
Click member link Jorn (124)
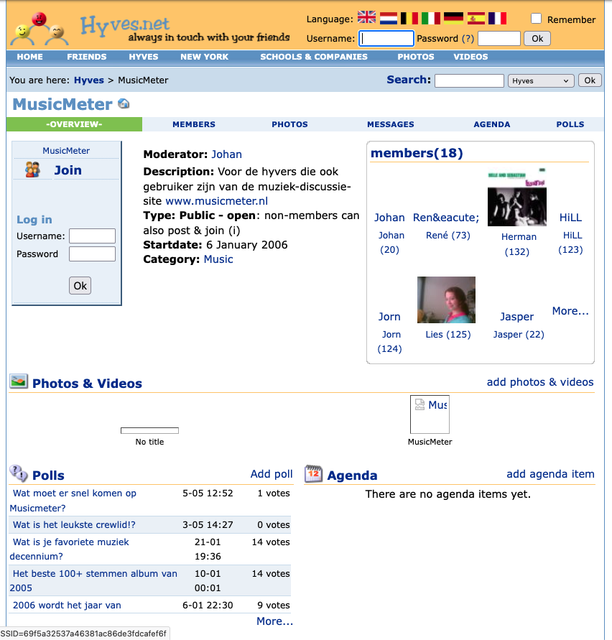click(x=390, y=342)
